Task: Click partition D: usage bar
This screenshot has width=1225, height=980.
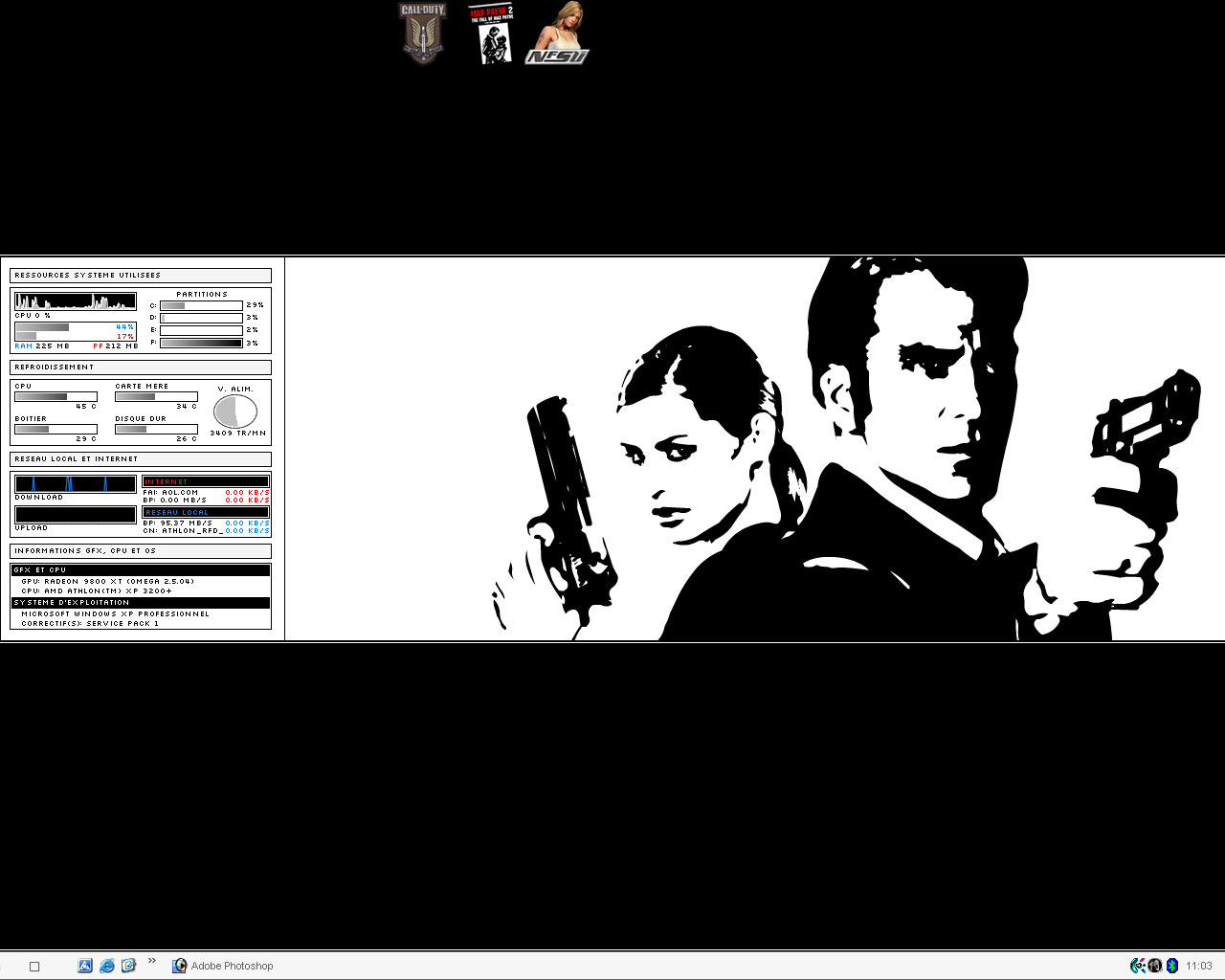Action: (201, 318)
